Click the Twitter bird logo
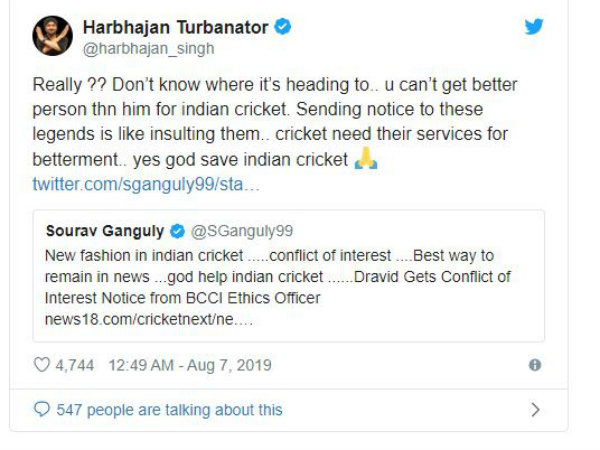This screenshot has height=450, width=600. [534, 26]
